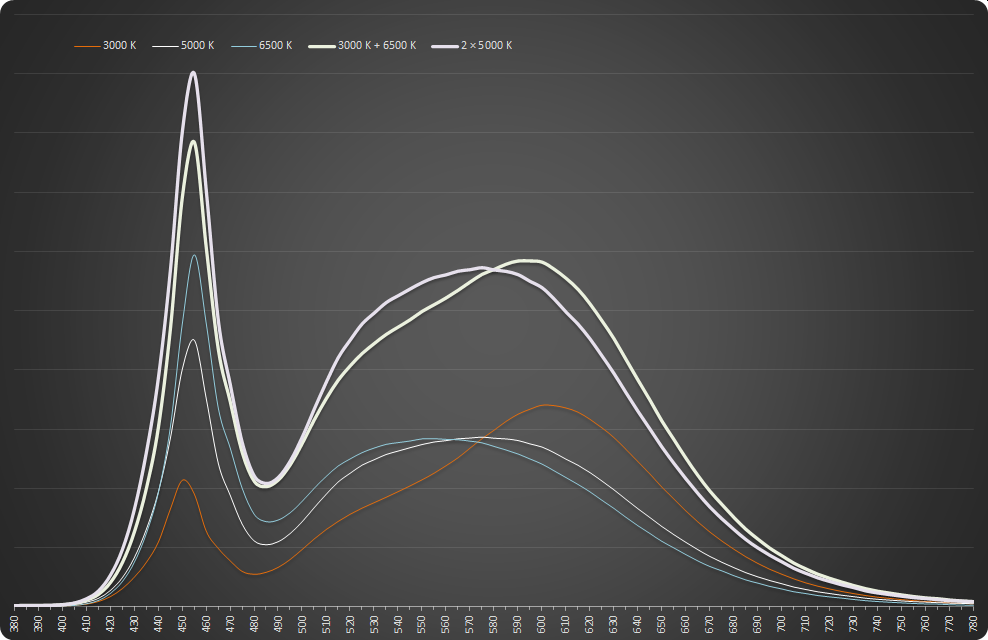
Task: Select the 6500 K legend entry
Action: pos(261,45)
